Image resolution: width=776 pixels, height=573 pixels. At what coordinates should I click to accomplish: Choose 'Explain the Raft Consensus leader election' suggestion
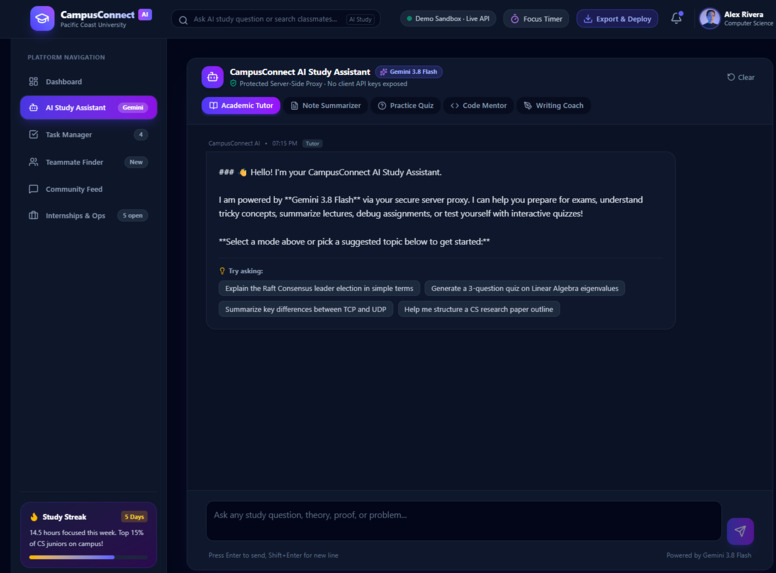(319, 288)
